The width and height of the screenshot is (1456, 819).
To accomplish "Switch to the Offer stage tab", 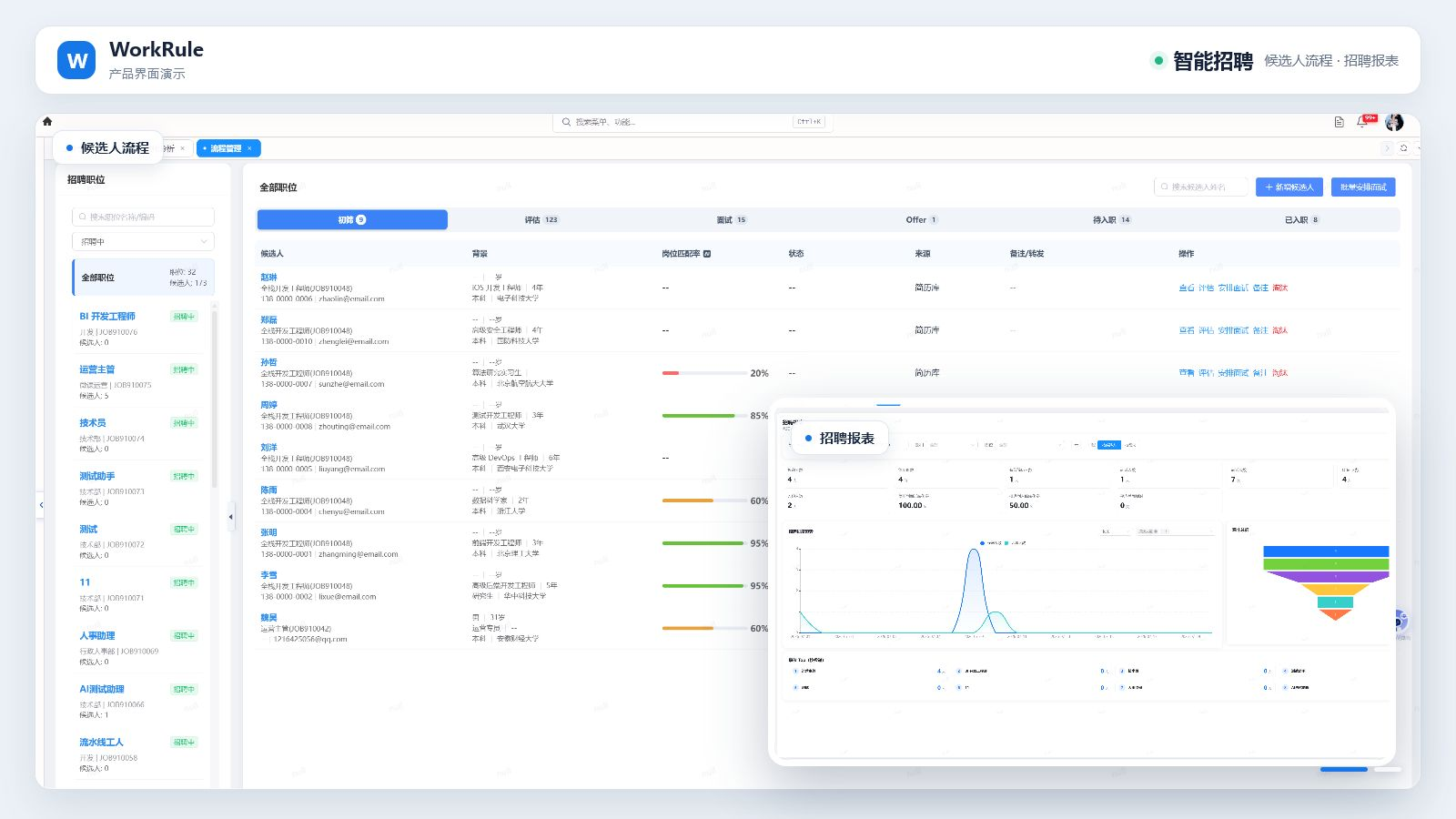I will tap(921, 220).
